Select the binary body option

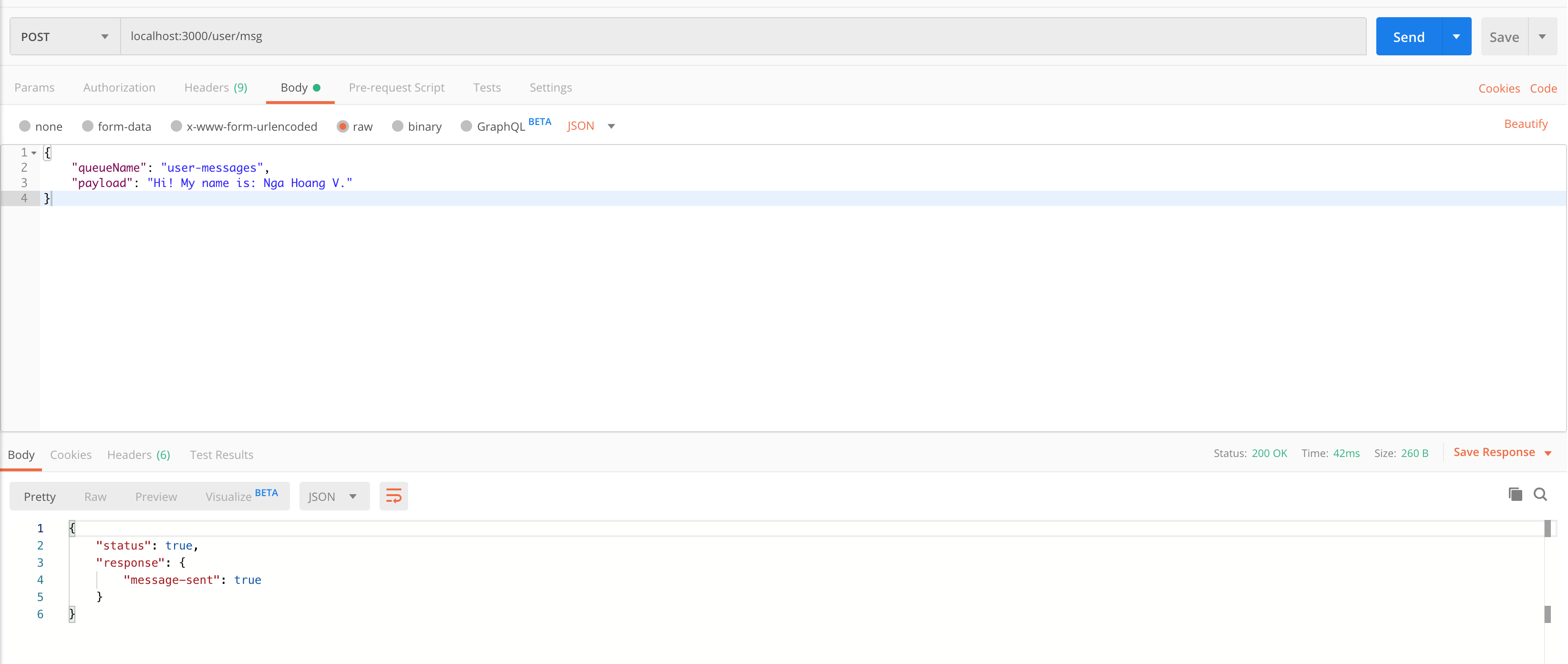[397, 126]
